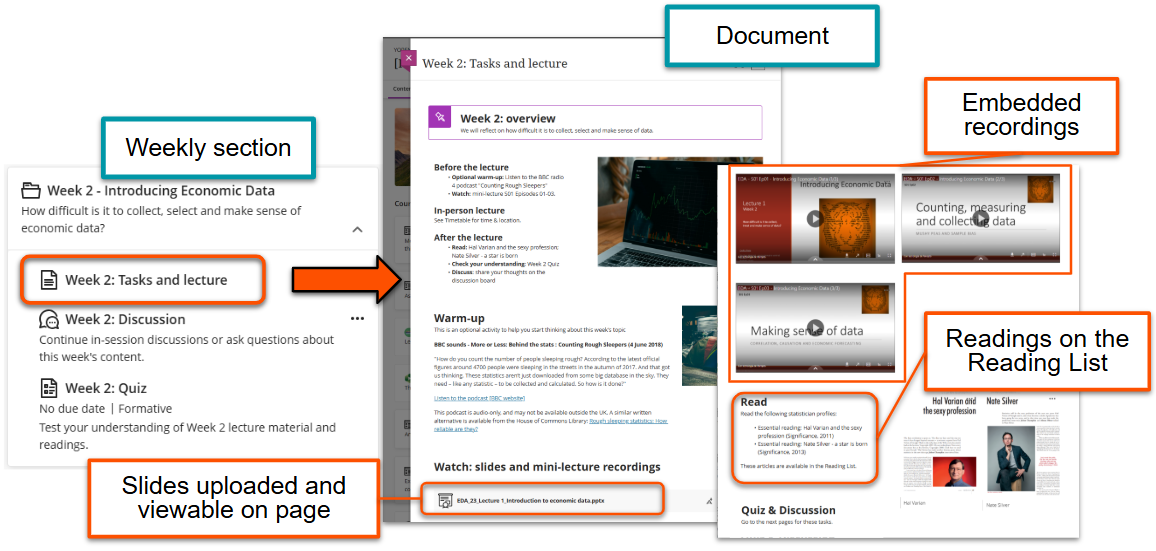
Task: Play the Introducing Economic Data video
Action: click(816, 219)
